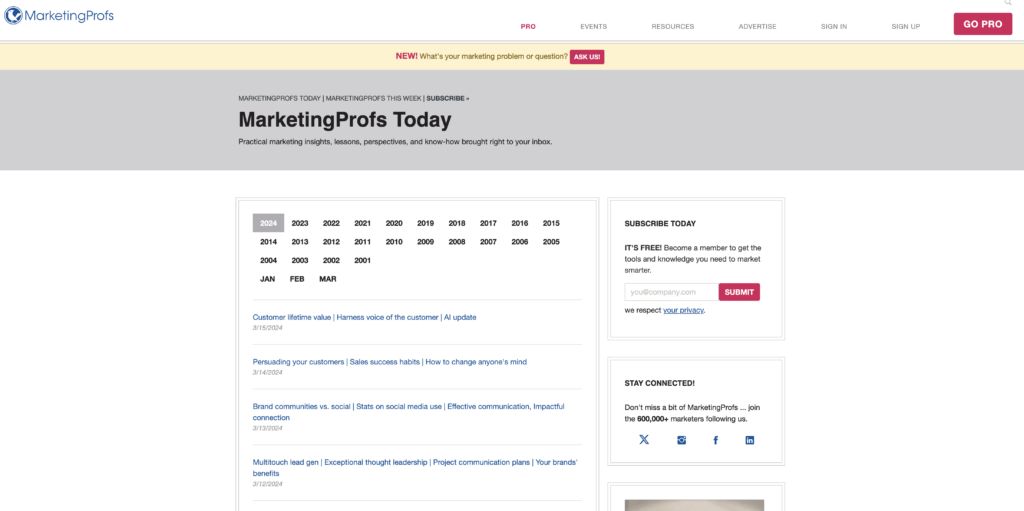Focus the you@company.com email field
Screen dimensions: 1024x511
point(671,292)
